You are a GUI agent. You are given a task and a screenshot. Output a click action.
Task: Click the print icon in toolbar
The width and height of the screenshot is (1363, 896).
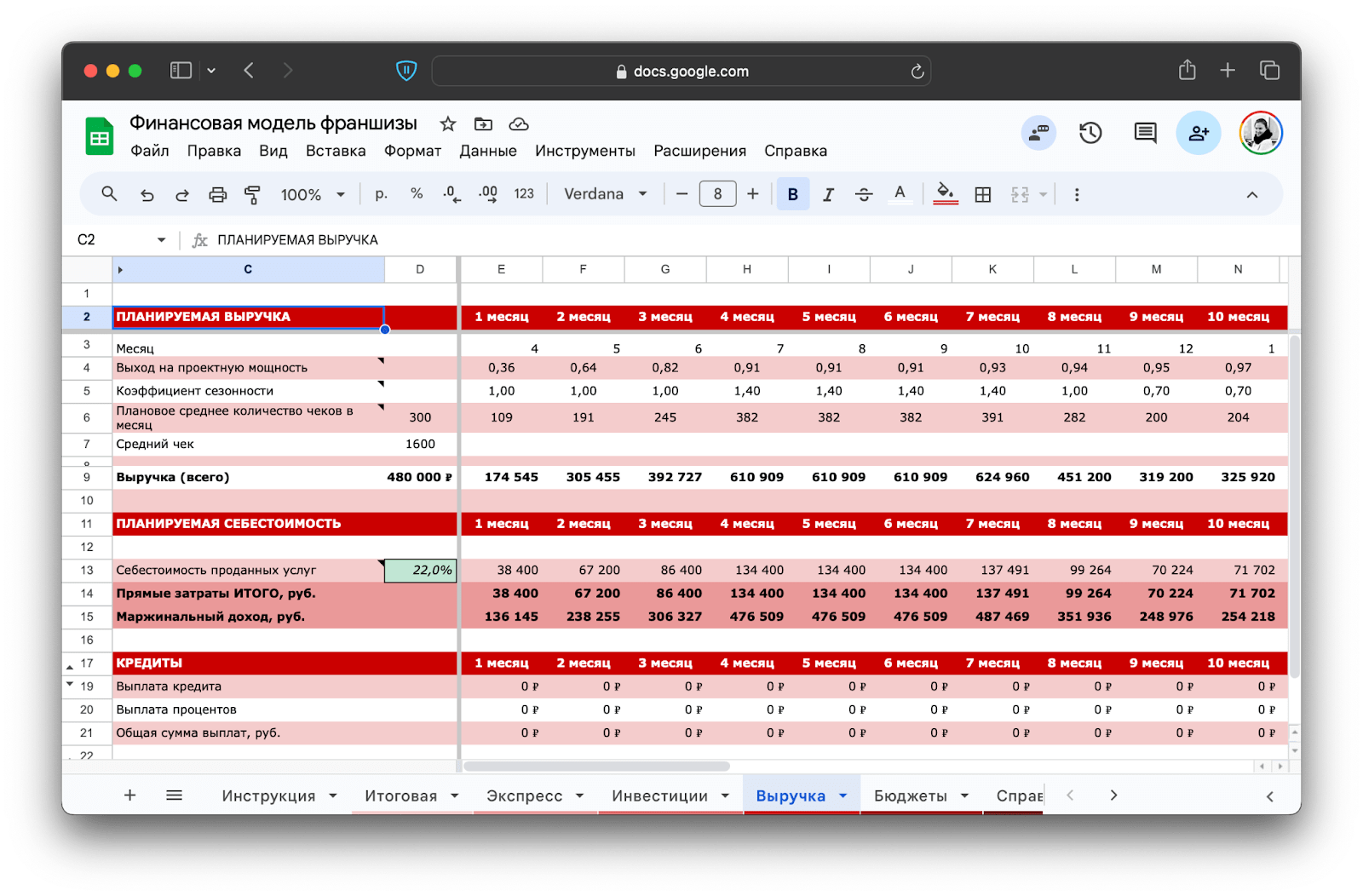[x=218, y=195]
